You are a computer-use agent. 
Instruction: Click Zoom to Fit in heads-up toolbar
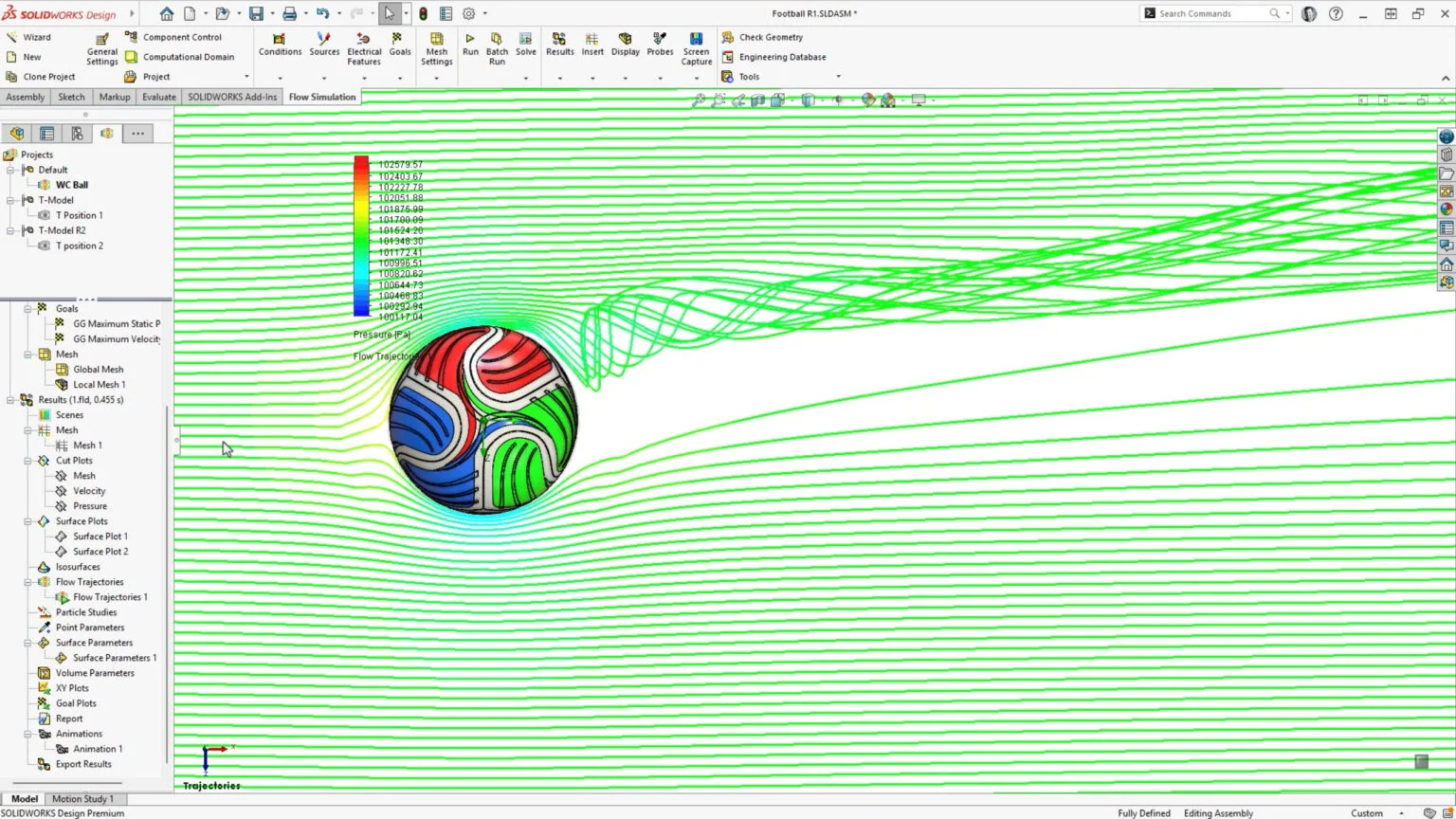699,100
